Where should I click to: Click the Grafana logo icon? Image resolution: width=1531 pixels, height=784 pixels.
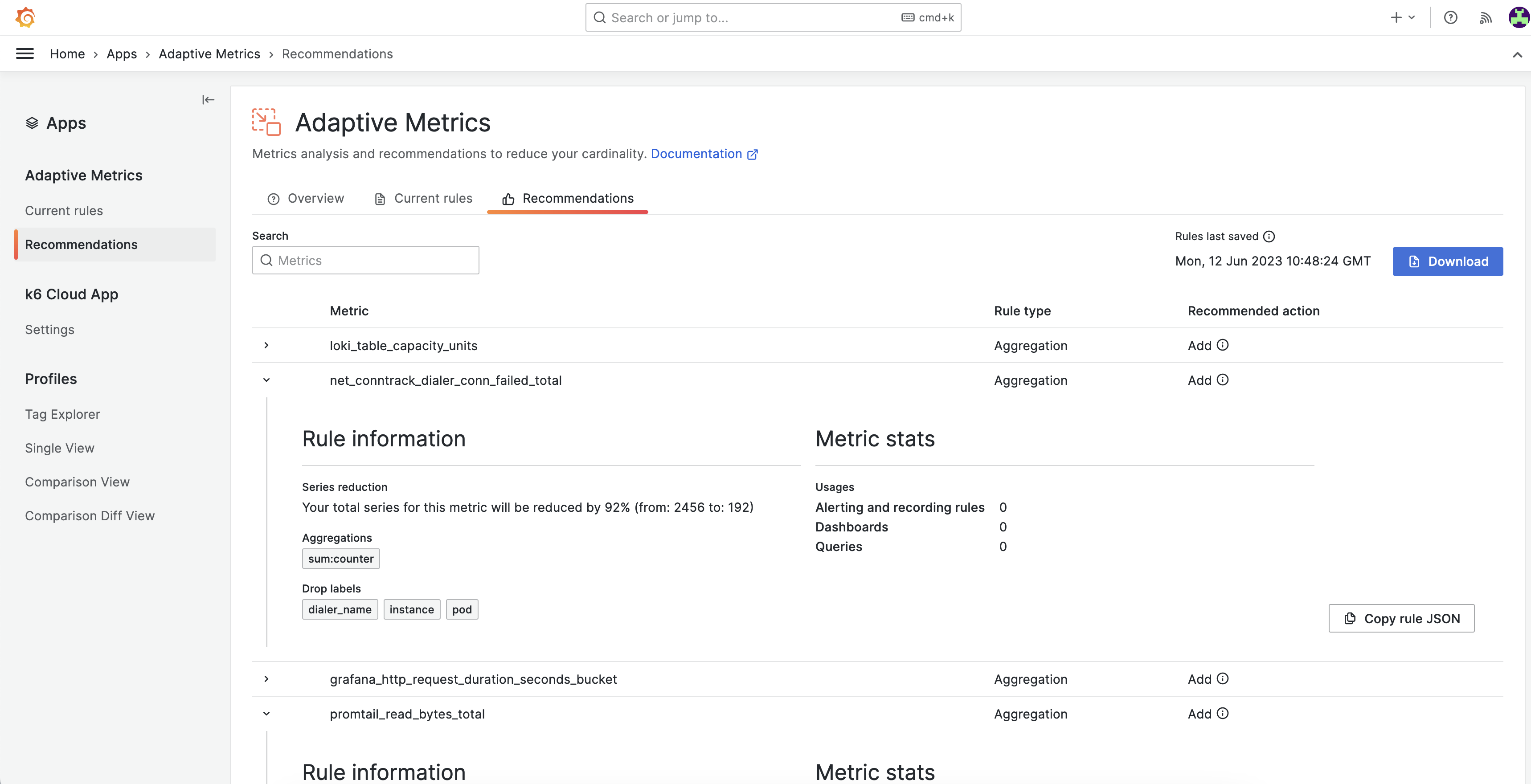point(25,17)
